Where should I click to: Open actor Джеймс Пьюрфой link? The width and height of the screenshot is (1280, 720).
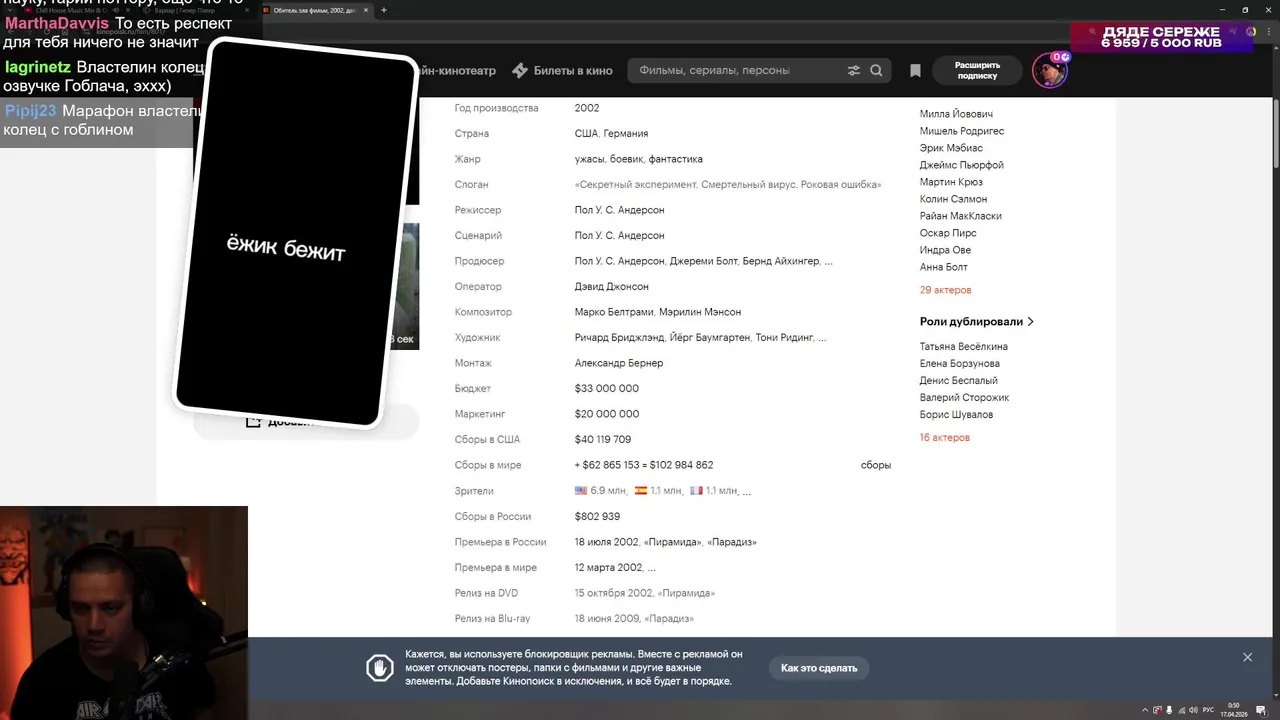tap(962, 165)
